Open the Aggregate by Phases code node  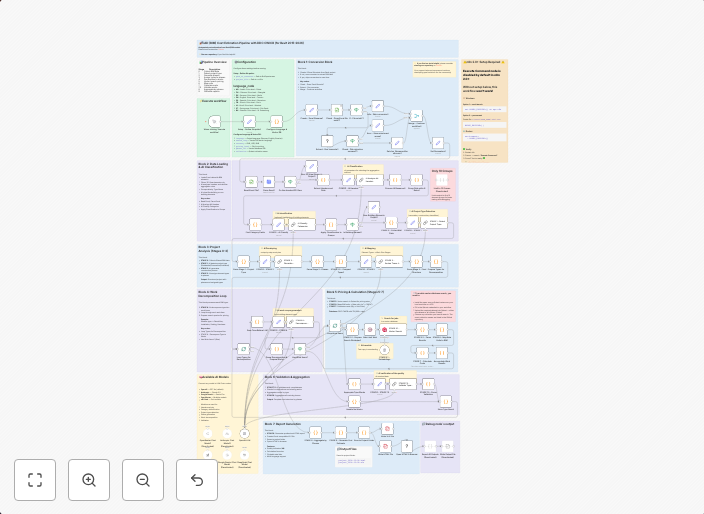click(x=316, y=433)
